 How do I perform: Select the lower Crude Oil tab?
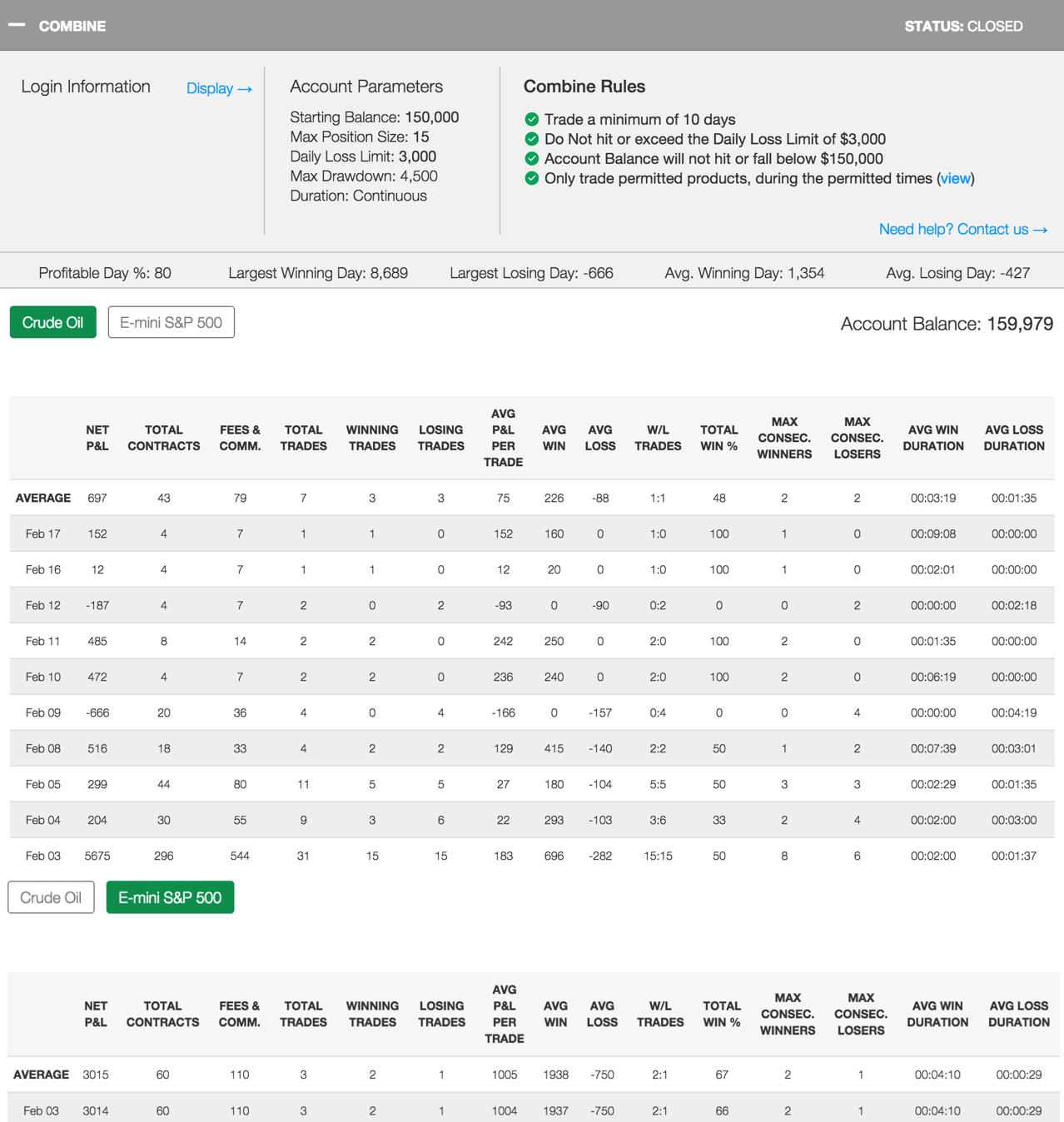pyautogui.click(x=51, y=897)
